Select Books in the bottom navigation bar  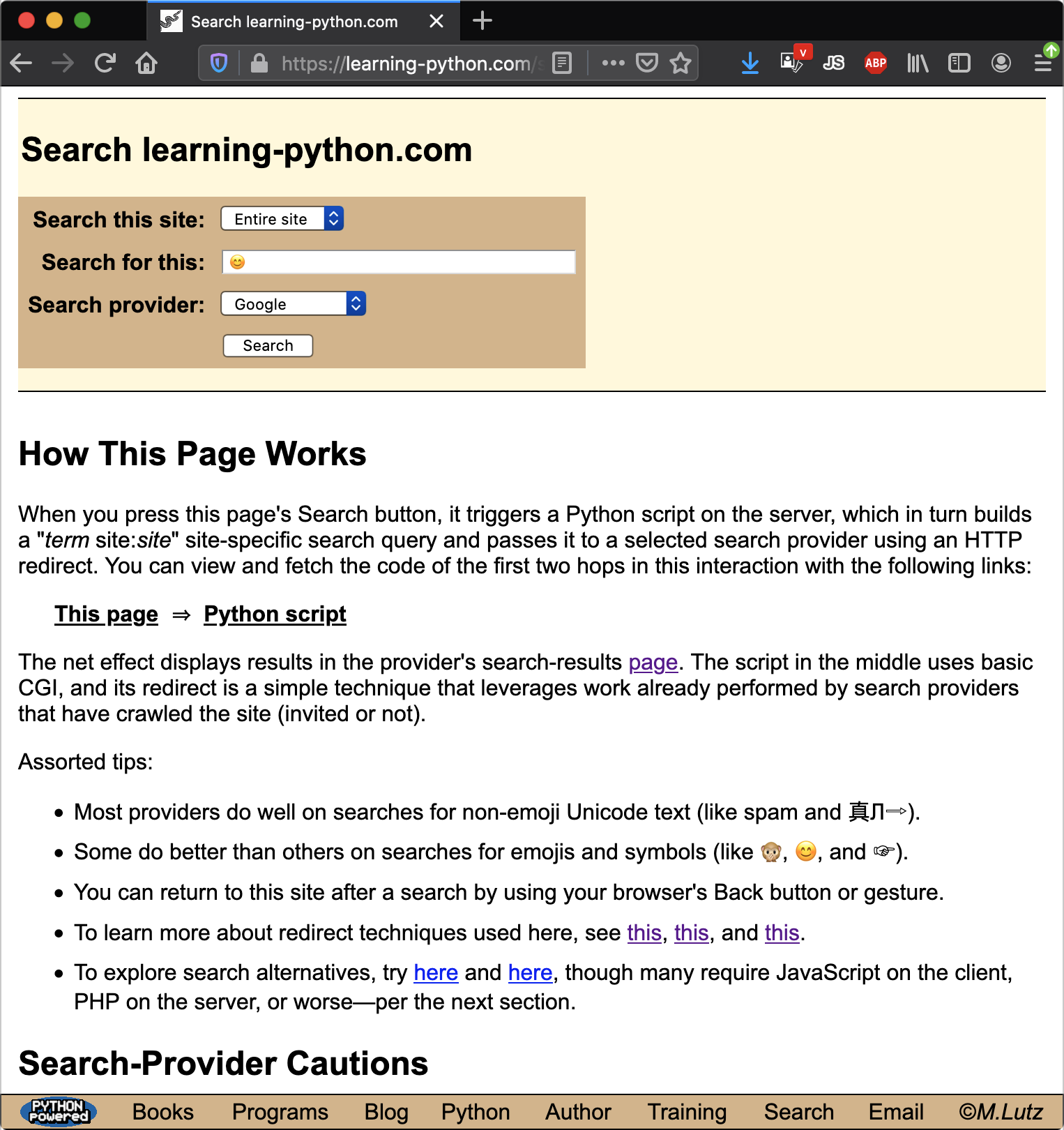pos(163,1112)
